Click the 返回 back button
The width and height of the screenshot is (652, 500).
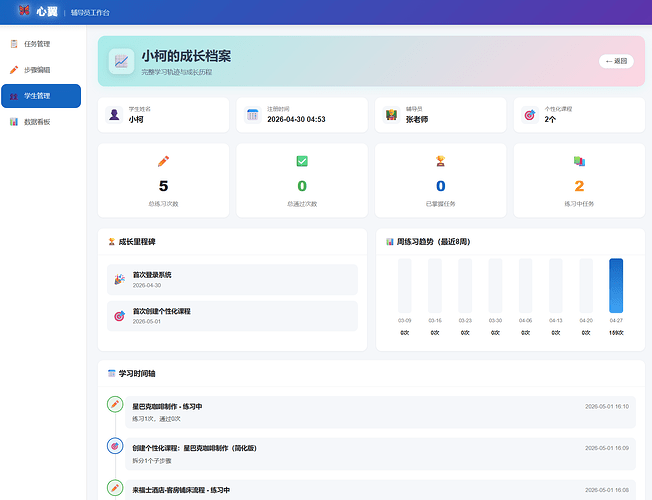(616, 61)
